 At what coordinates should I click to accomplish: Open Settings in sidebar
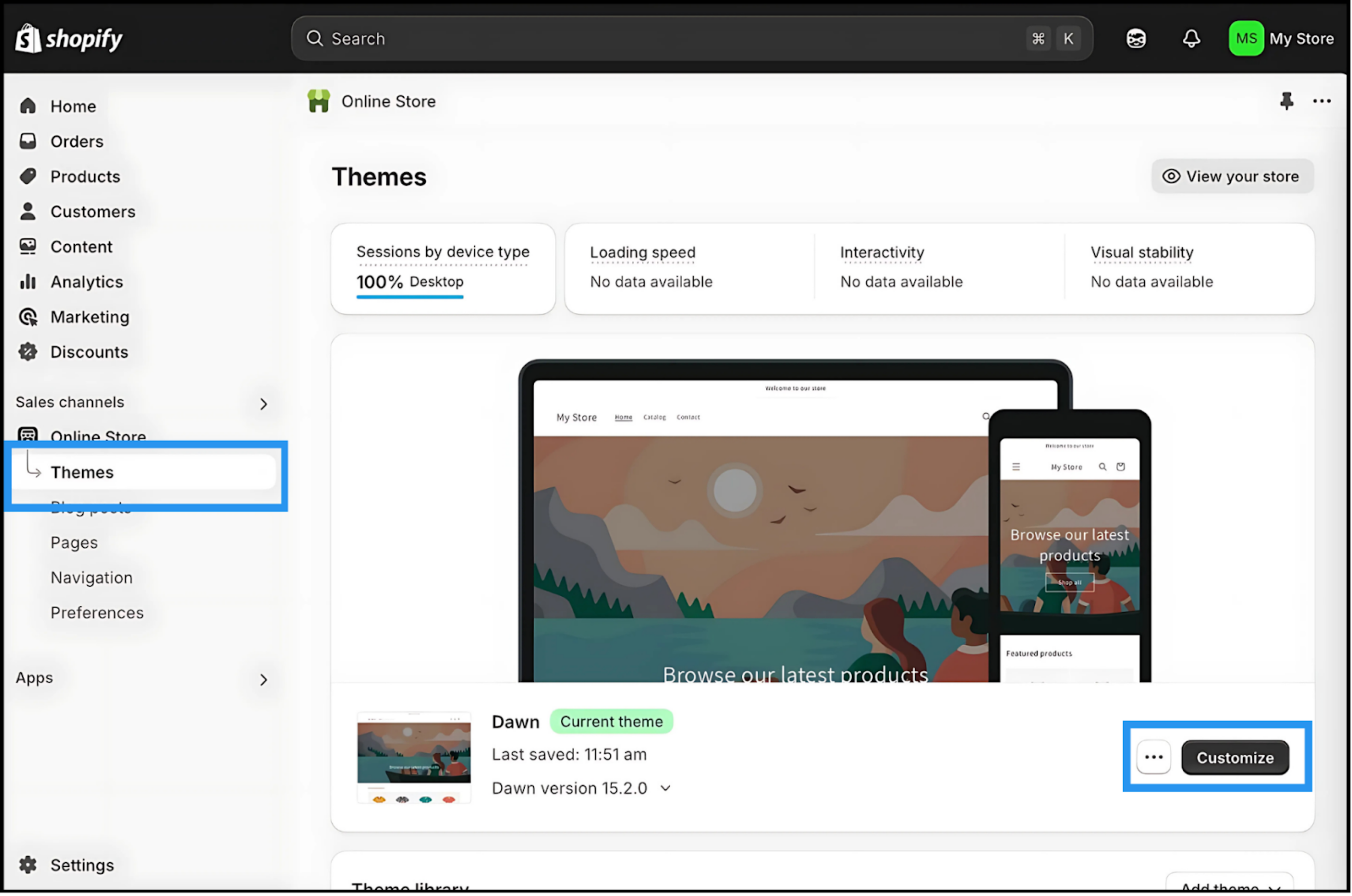click(x=82, y=865)
